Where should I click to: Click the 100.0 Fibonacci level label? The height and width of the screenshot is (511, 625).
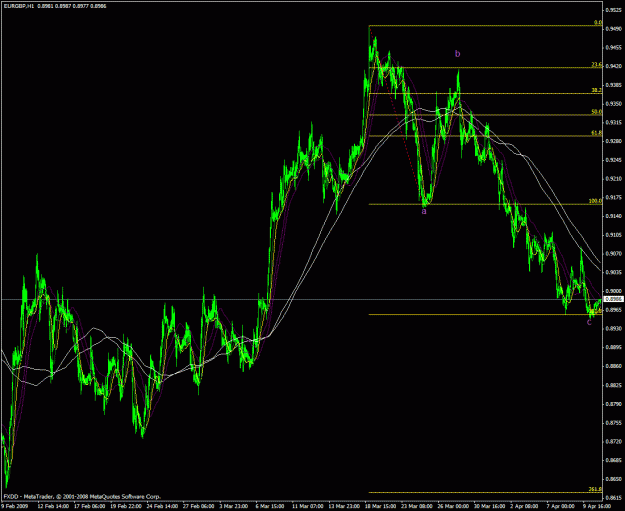point(596,201)
